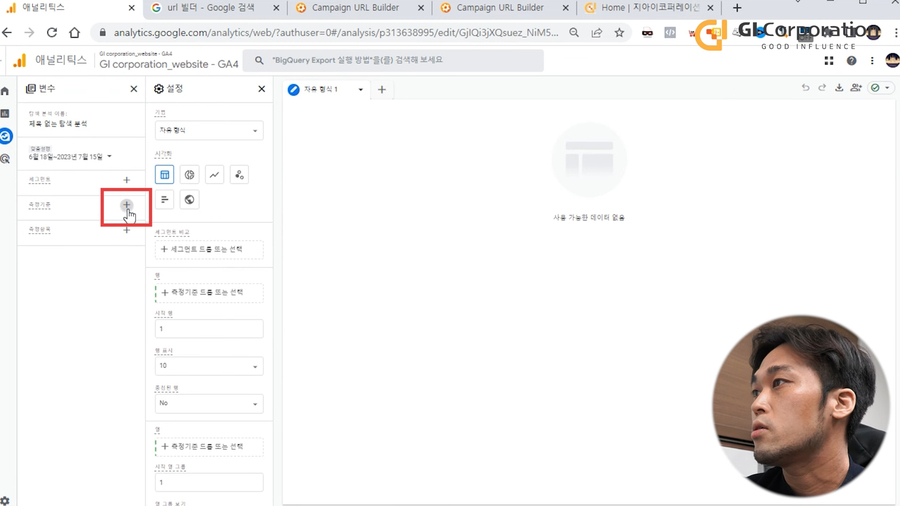Select the scatter plot visualization icon
This screenshot has width=900, height=506.
(x=239, y=174)
